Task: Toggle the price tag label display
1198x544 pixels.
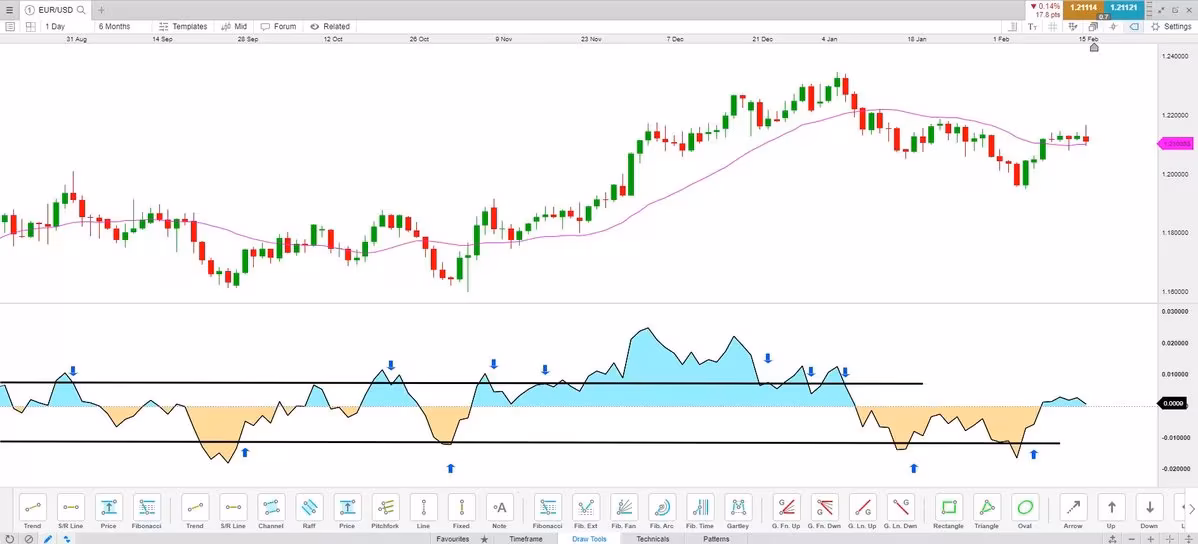Action: [1134, 27]
